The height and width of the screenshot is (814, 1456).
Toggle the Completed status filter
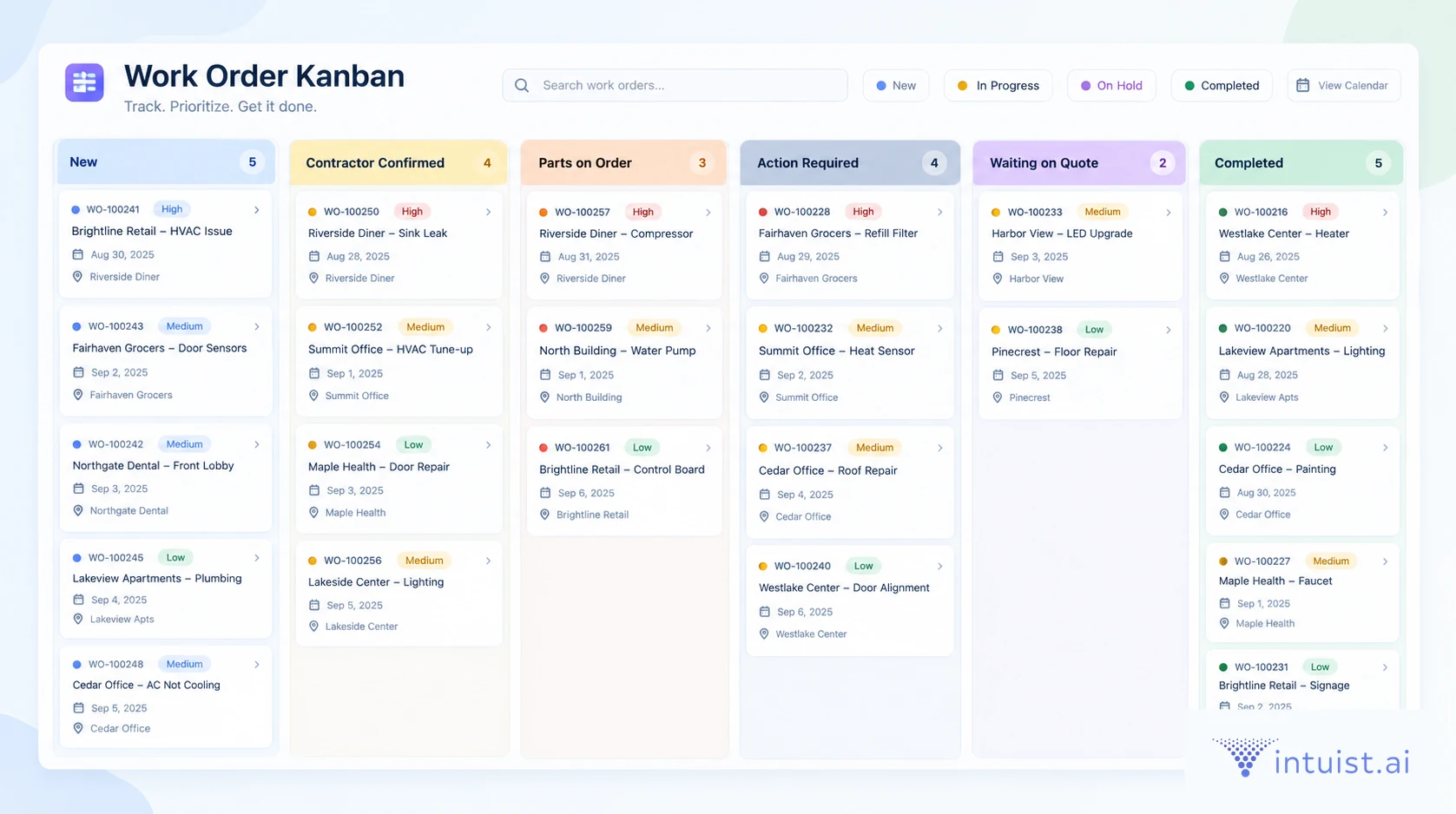point(1222,85)
